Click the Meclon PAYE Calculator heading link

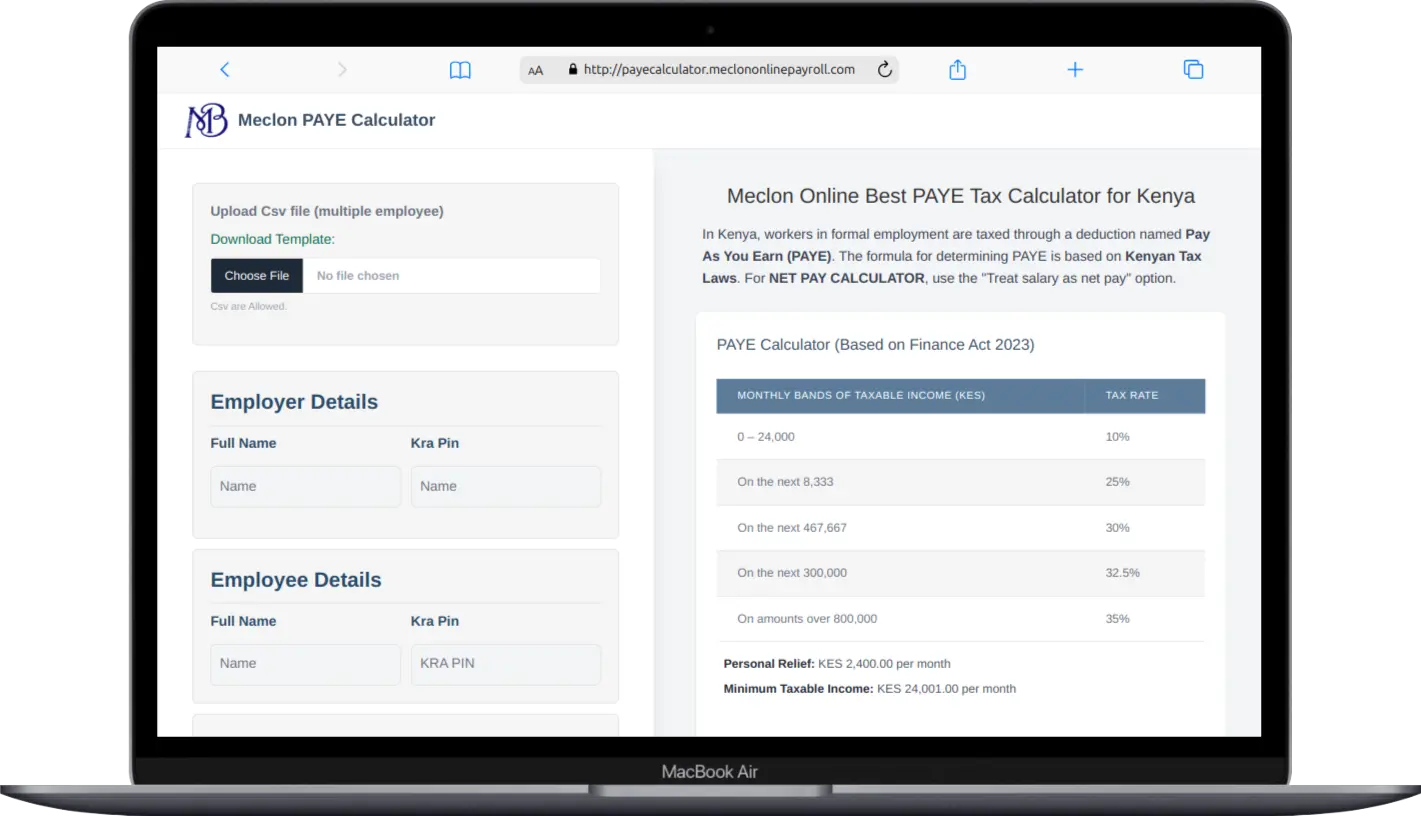[x=336, y=120]
